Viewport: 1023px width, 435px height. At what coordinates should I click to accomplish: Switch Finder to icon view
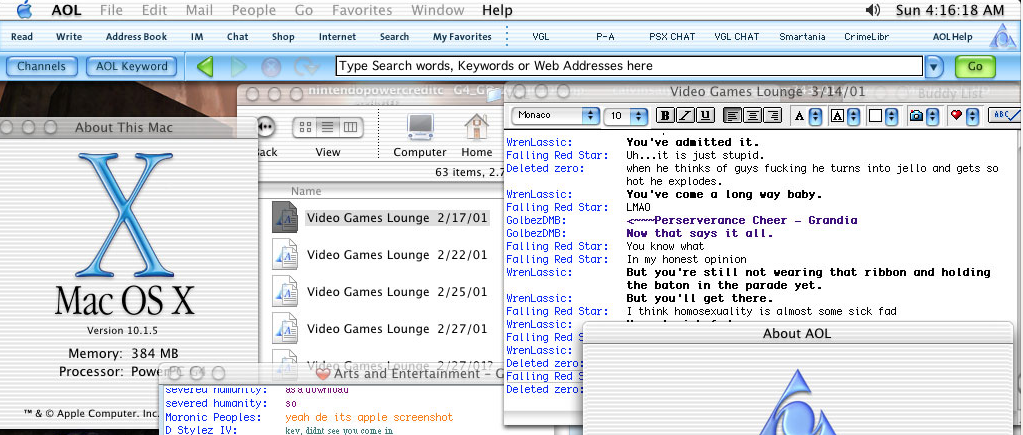coord(305,127)
